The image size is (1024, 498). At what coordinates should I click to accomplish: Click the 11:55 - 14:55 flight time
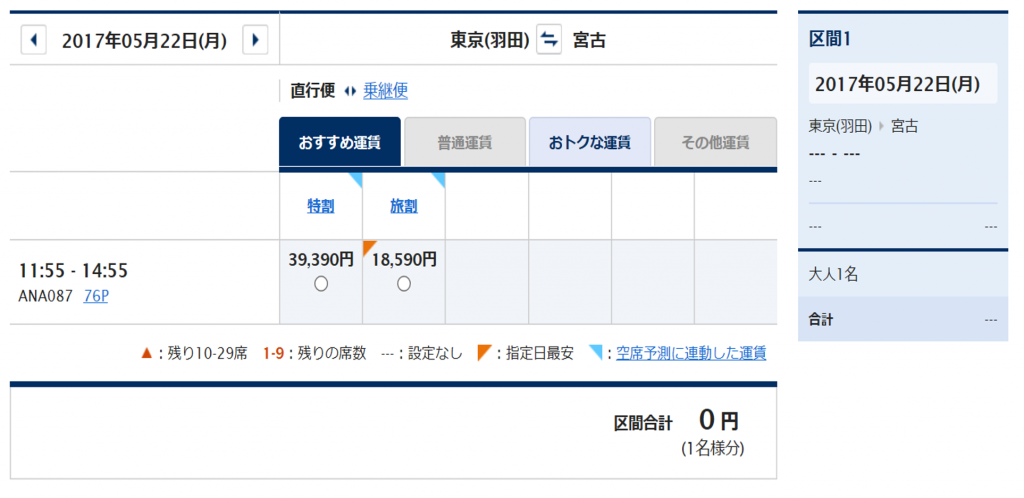[73, 270]
